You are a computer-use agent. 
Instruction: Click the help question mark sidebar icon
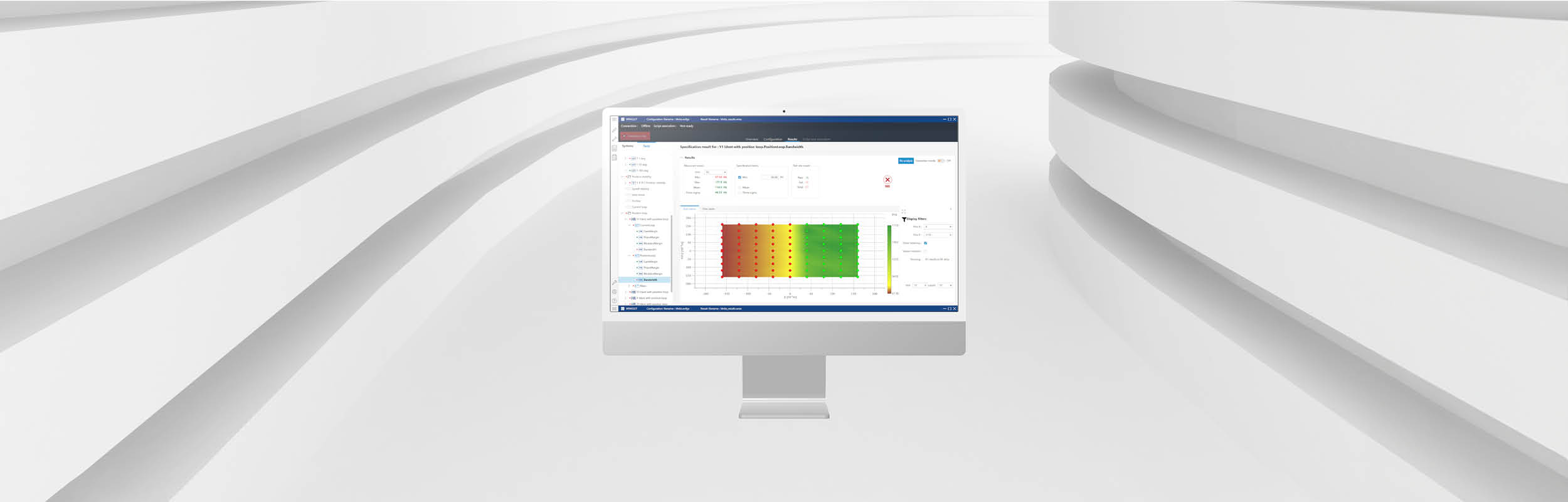point(614,301)
